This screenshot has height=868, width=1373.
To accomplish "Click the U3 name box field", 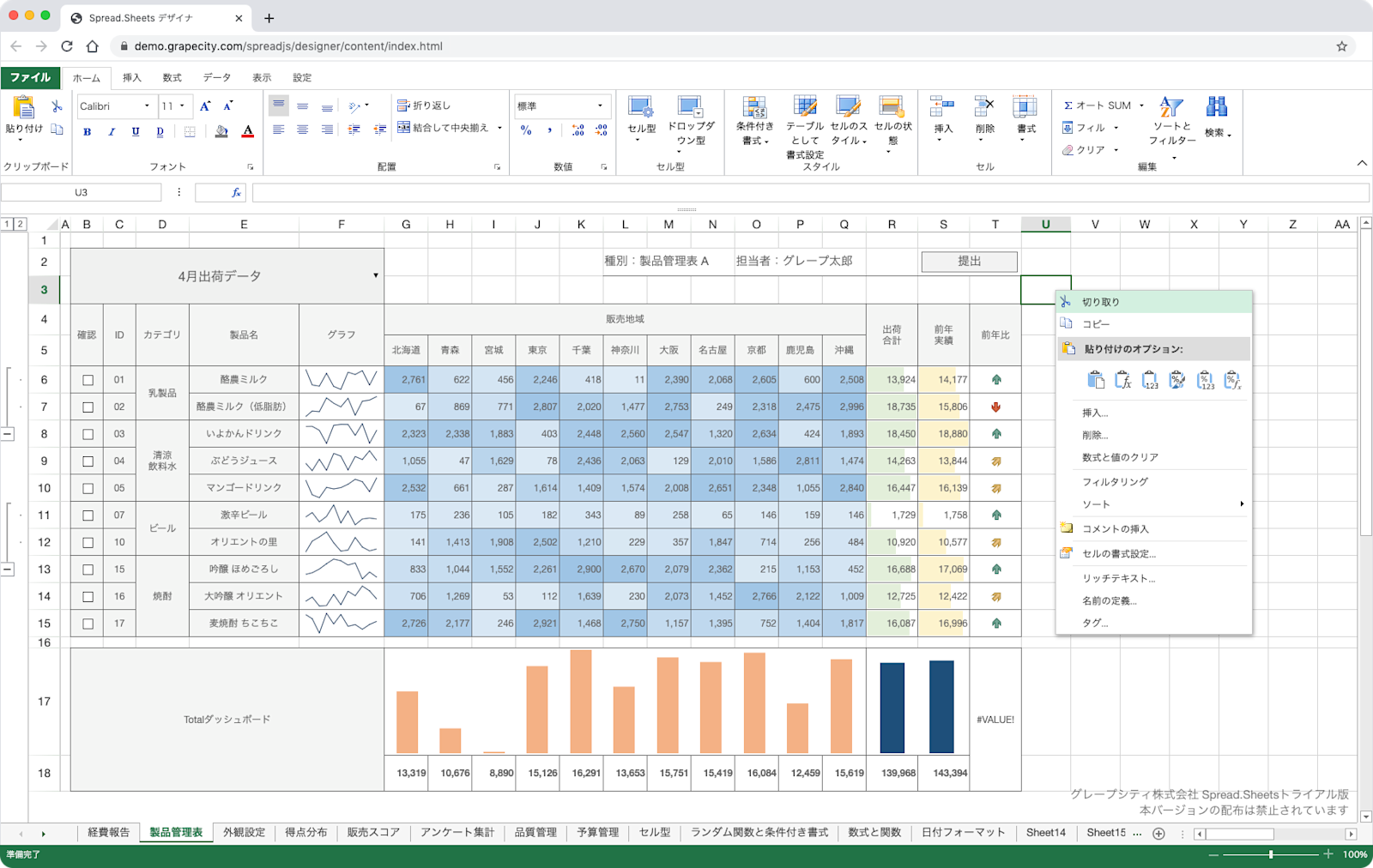I will pos(81,193).
